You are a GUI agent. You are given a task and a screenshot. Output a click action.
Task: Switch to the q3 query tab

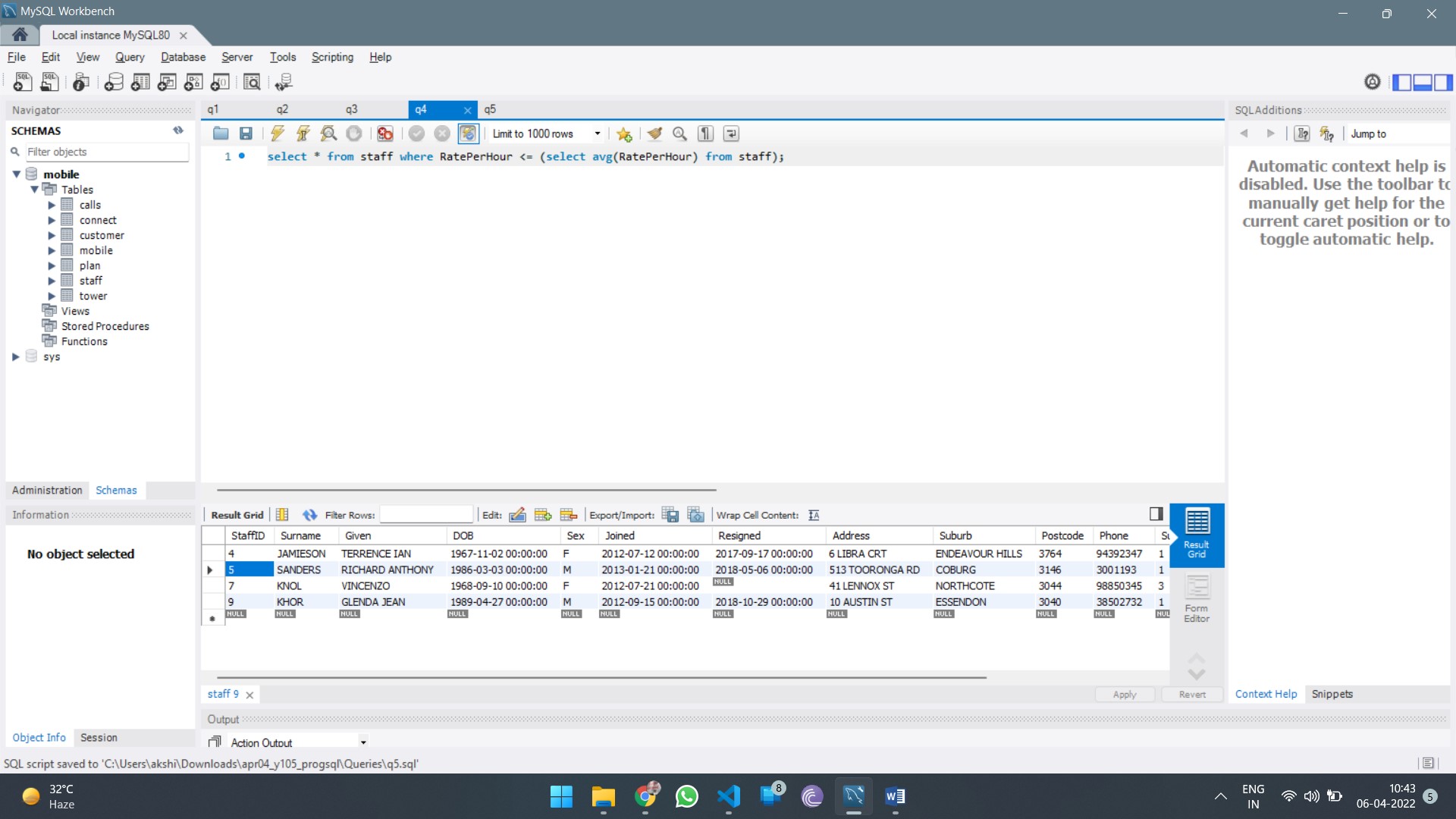click(352, 109)
